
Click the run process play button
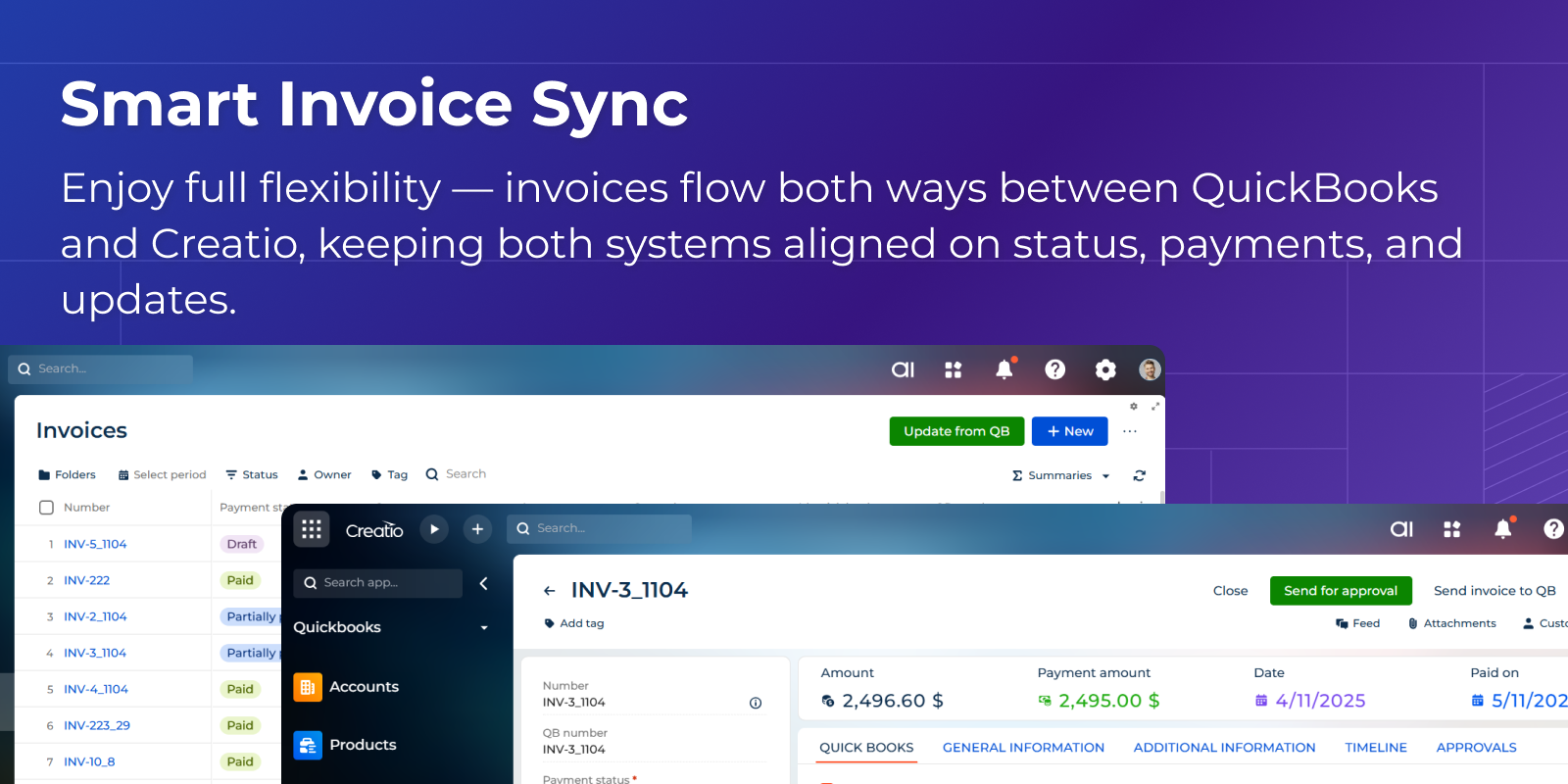[434, 529]
